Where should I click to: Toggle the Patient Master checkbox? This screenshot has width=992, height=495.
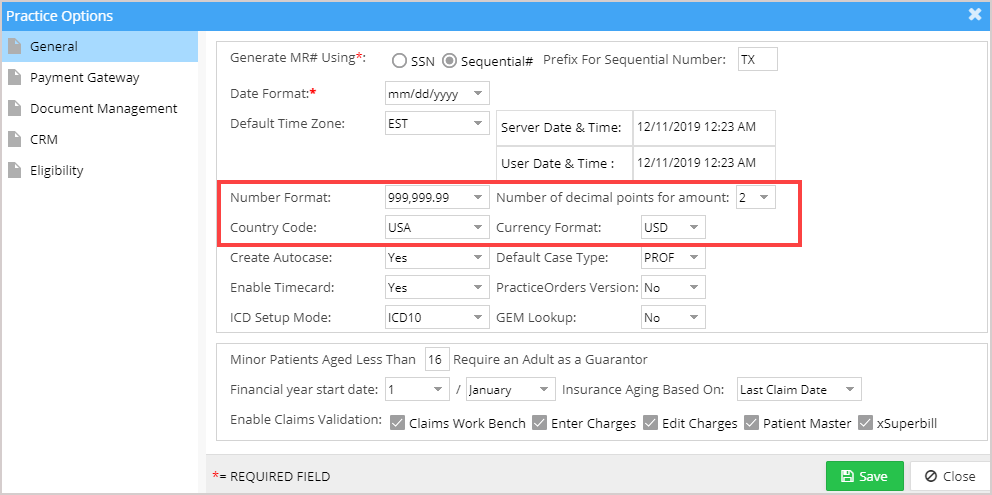click(752, 423)
